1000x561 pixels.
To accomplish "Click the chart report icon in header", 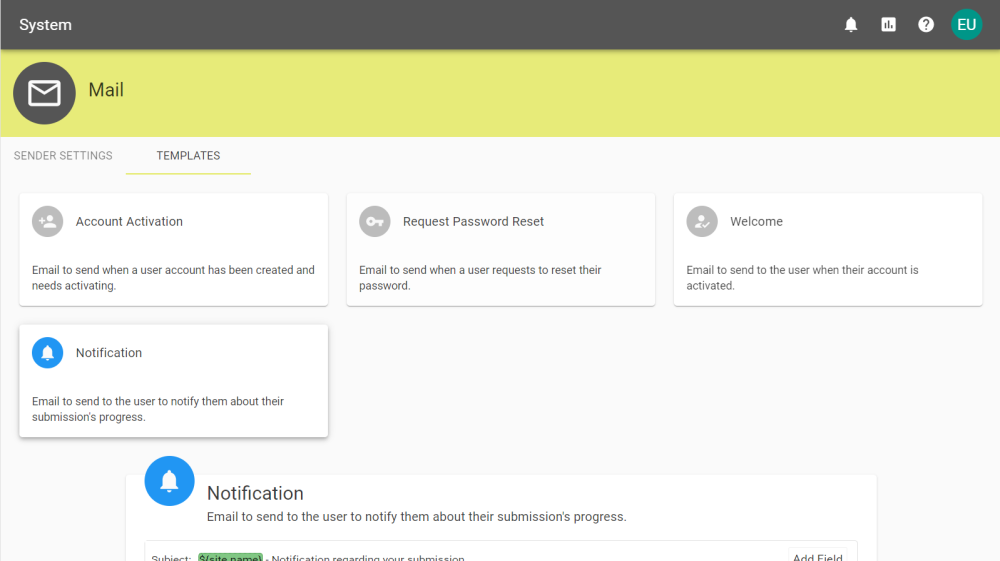I will point(888,25).
